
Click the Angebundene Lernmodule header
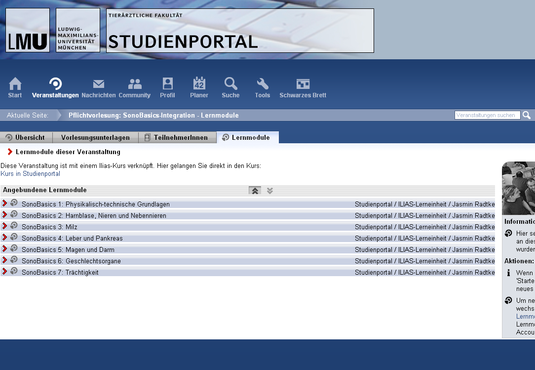[x=45, y=190]
